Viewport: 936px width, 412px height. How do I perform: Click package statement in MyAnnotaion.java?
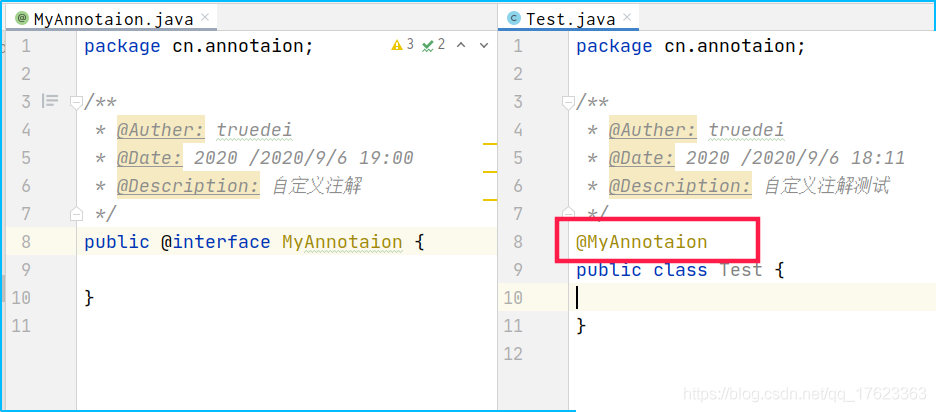click(x=199, y=46)
